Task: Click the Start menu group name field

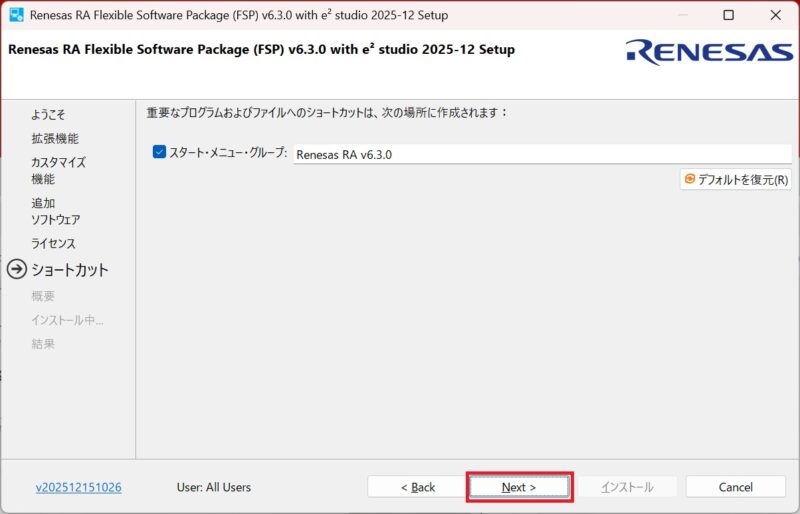Action: coord(542,154)
